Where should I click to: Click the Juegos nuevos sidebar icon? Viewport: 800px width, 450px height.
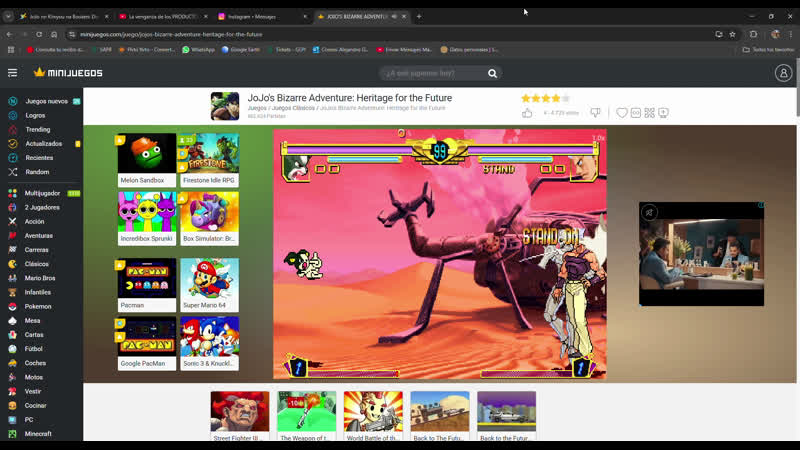coord(13,102)
